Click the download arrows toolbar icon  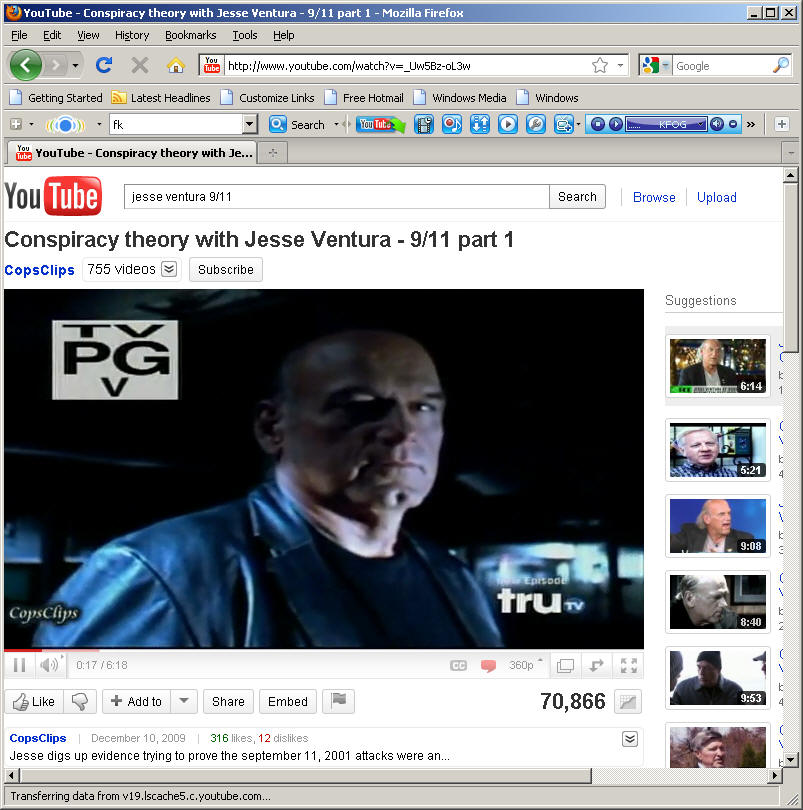(480, 124)
